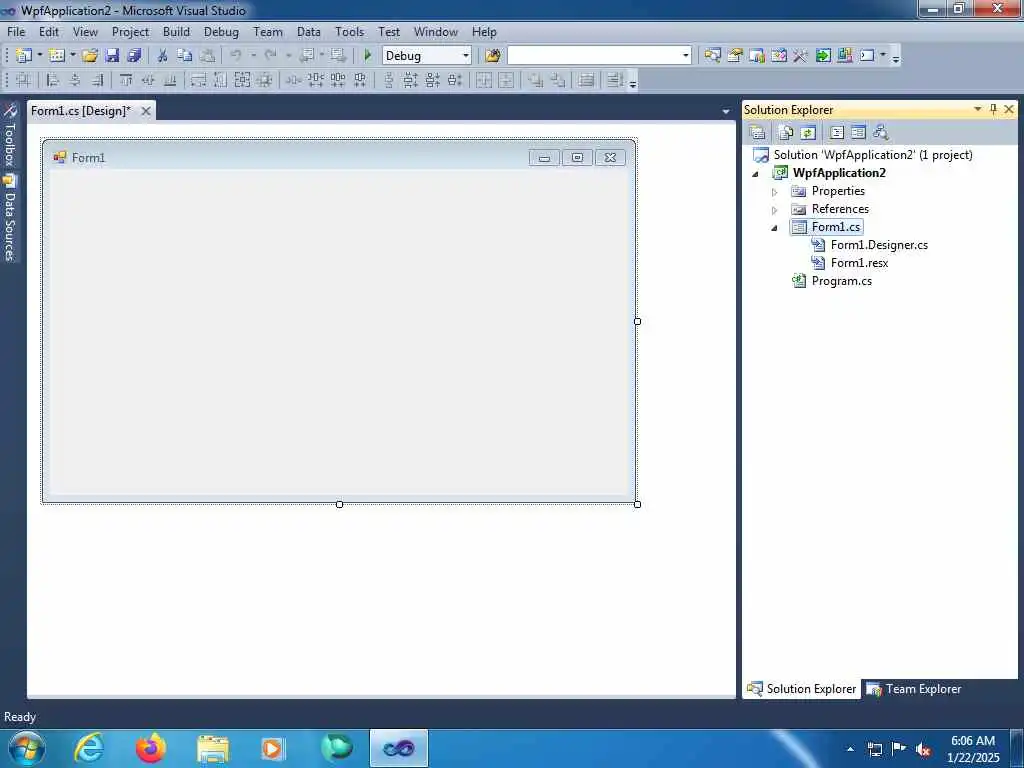Collapse the WpfApplication2 project node
Image resolution: width=1024 pixels, height=768 pixels.
coord(756,174)
